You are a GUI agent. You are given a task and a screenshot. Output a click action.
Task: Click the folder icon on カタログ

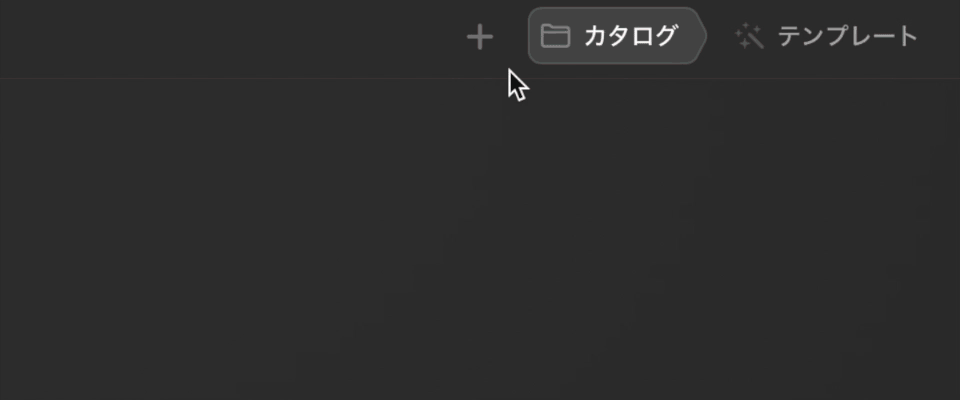pos(555,37)
